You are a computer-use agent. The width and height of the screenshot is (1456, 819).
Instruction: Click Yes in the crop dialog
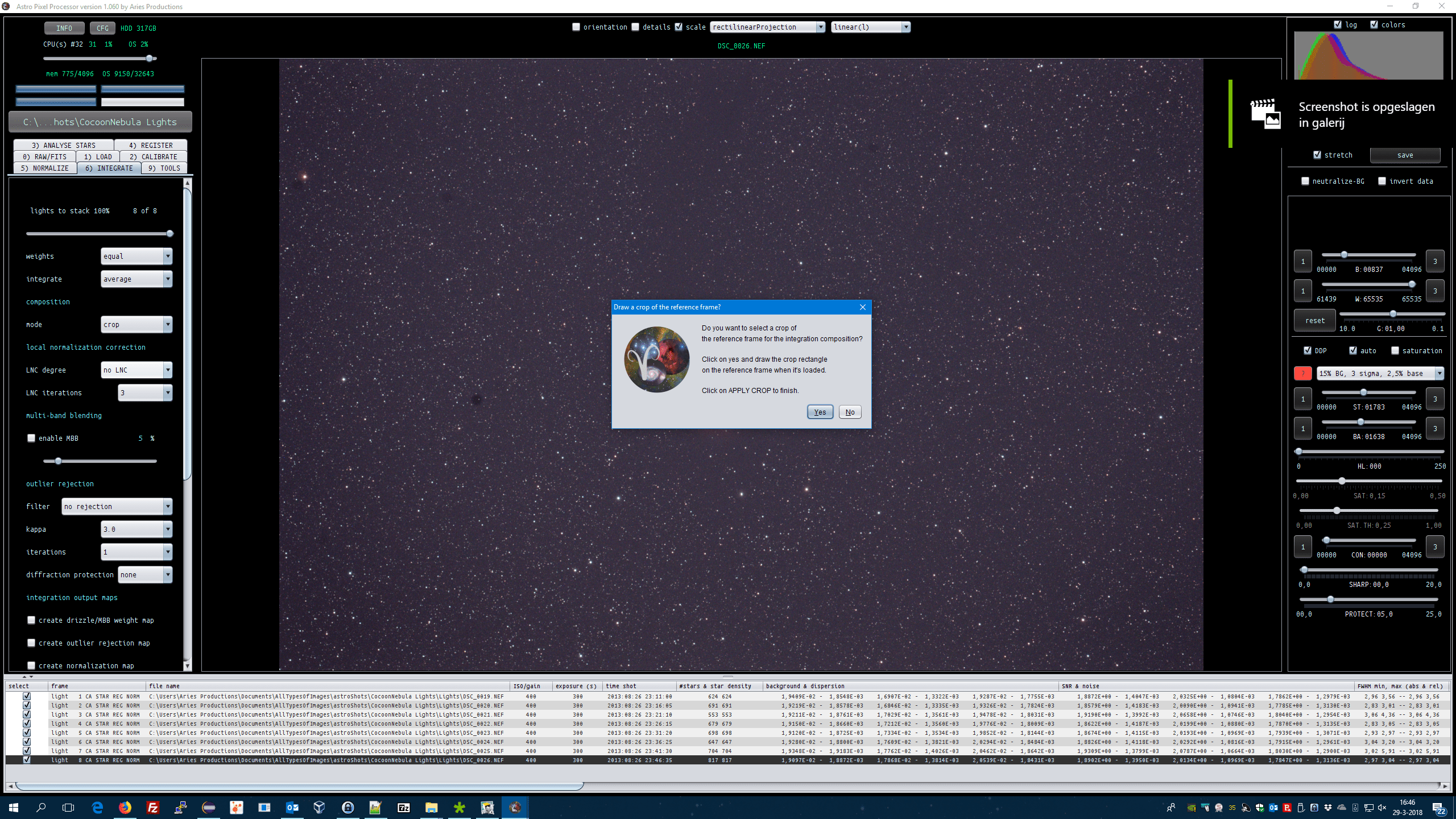[x=820, y=412]
